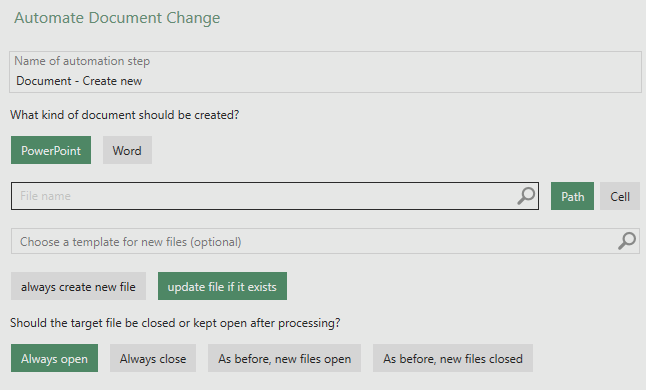Click the What kind of document question label

coord(124,115)
